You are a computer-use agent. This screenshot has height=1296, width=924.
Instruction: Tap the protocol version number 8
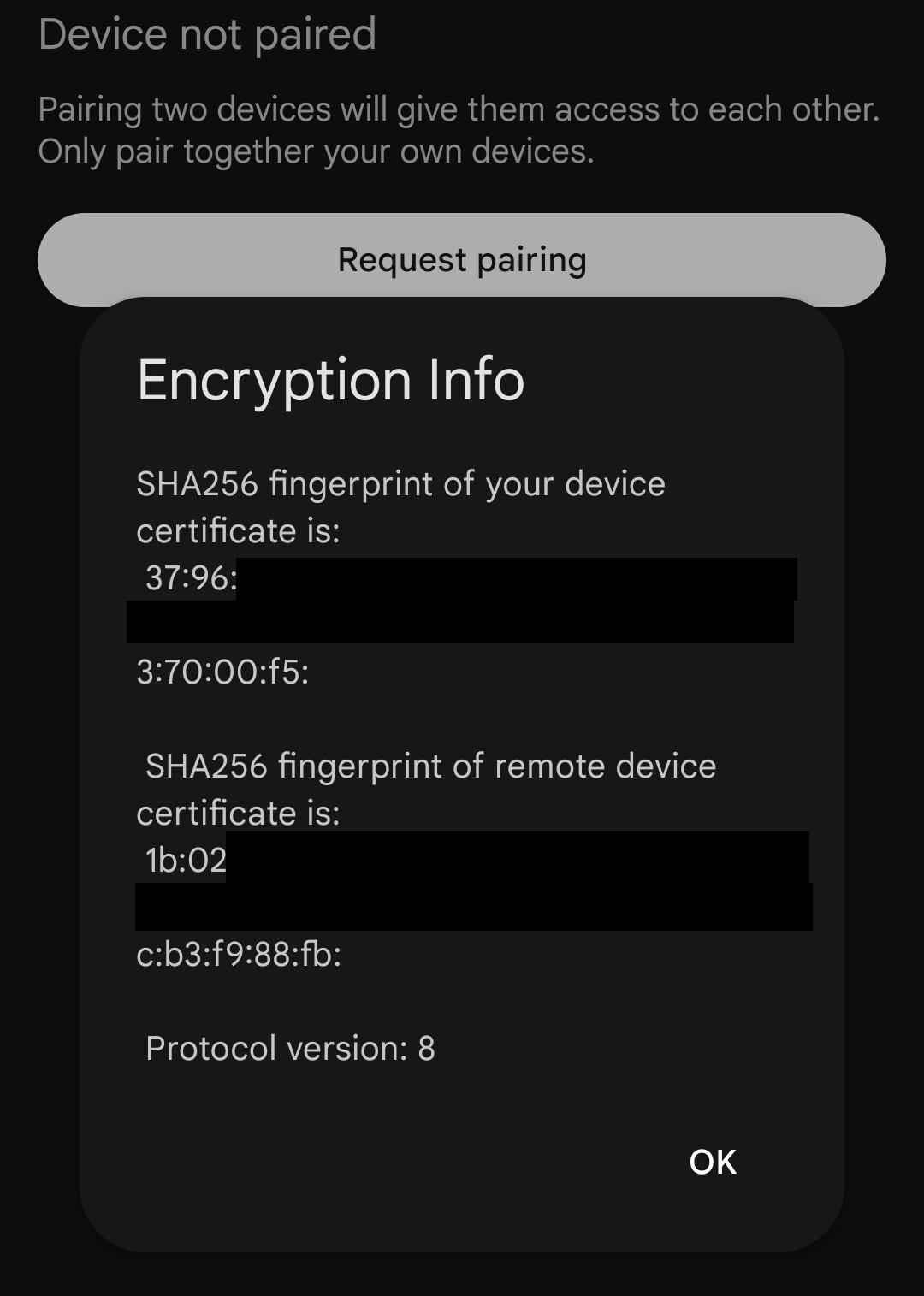click(x=426, y=1049)
